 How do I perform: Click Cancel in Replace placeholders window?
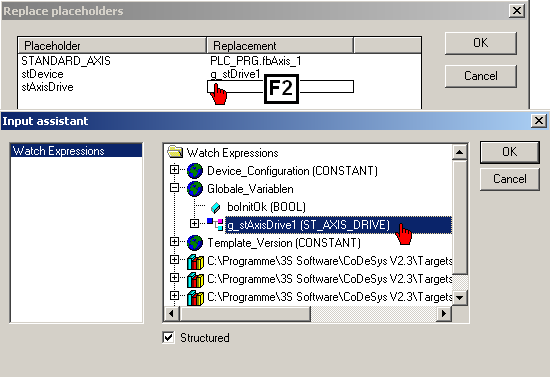click(x=480, y=76)
